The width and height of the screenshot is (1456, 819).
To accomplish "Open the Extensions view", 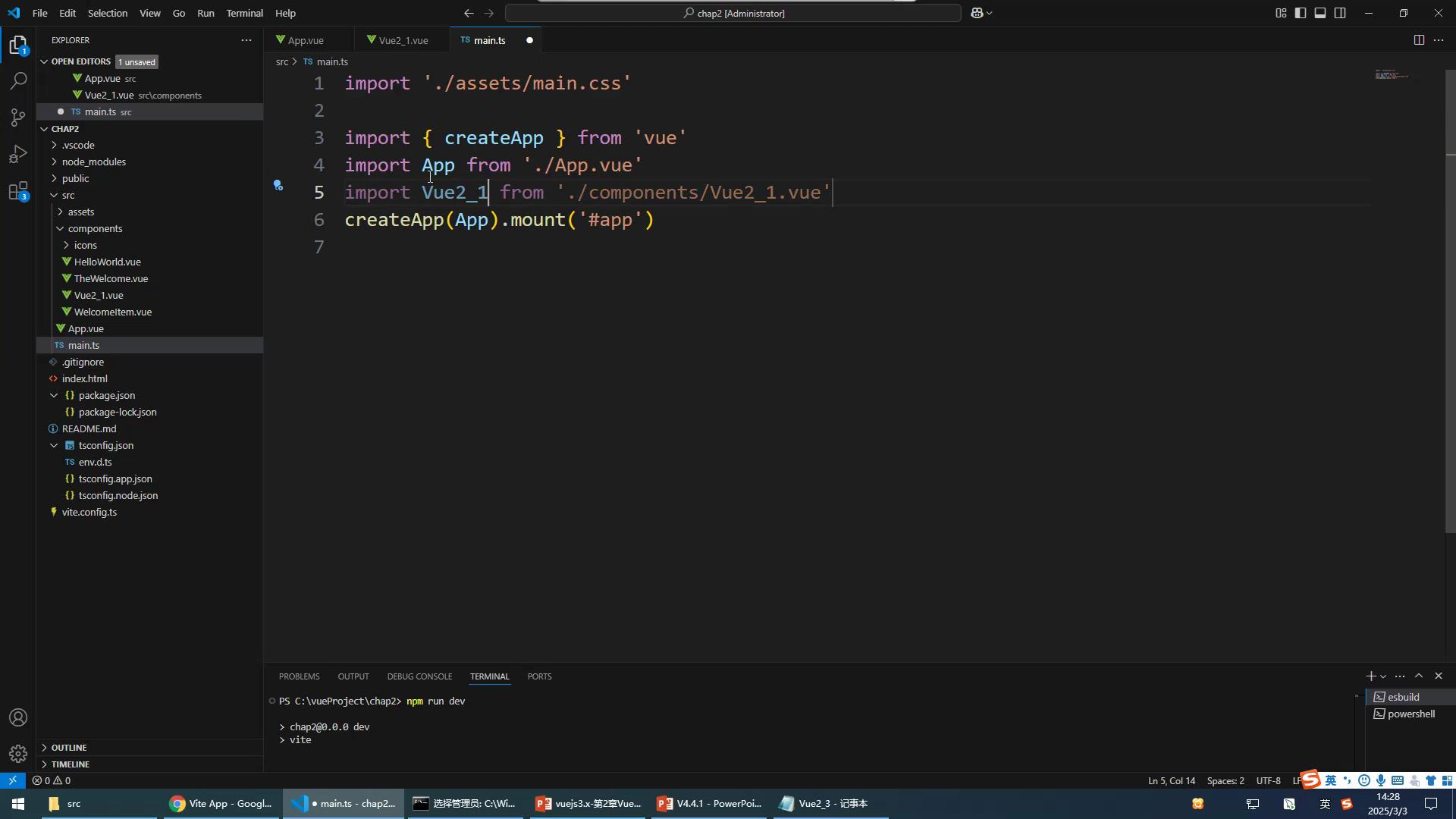I will (x=18, y=191).
